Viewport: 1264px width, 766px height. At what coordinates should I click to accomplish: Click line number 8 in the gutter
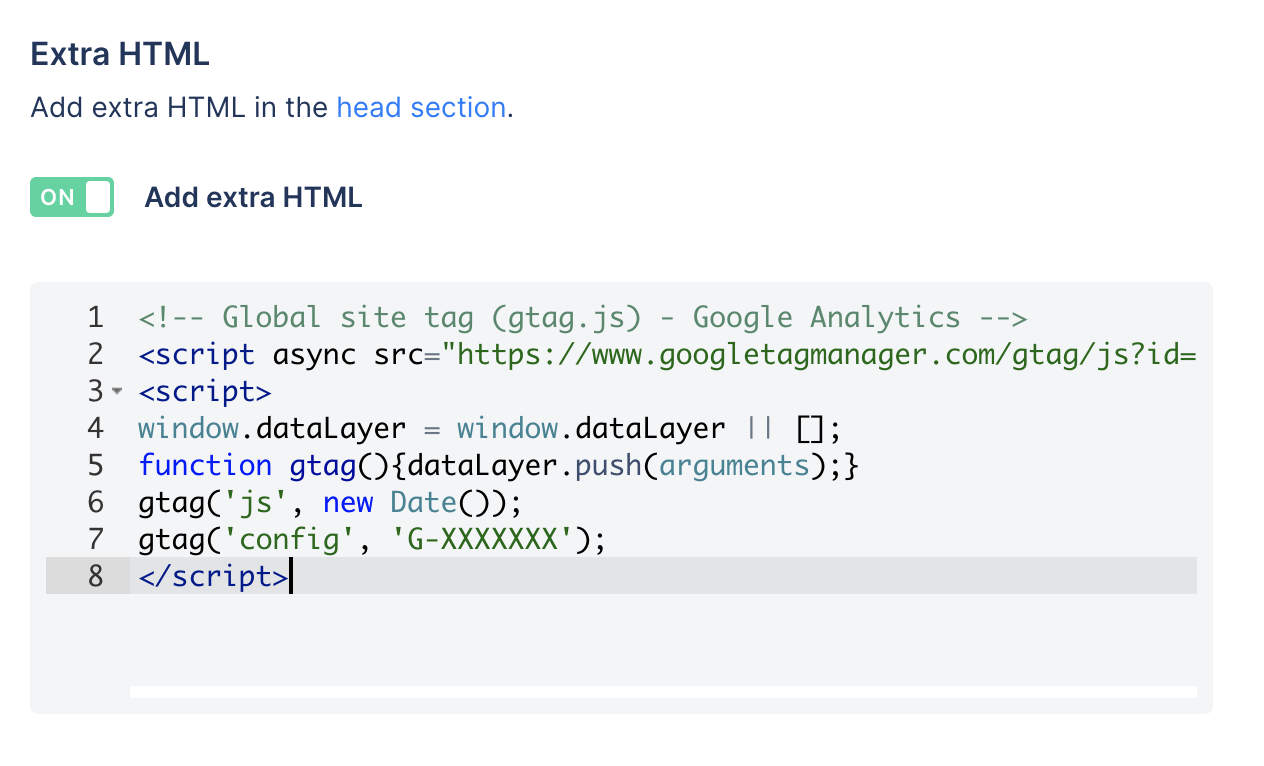coord(95,577)
